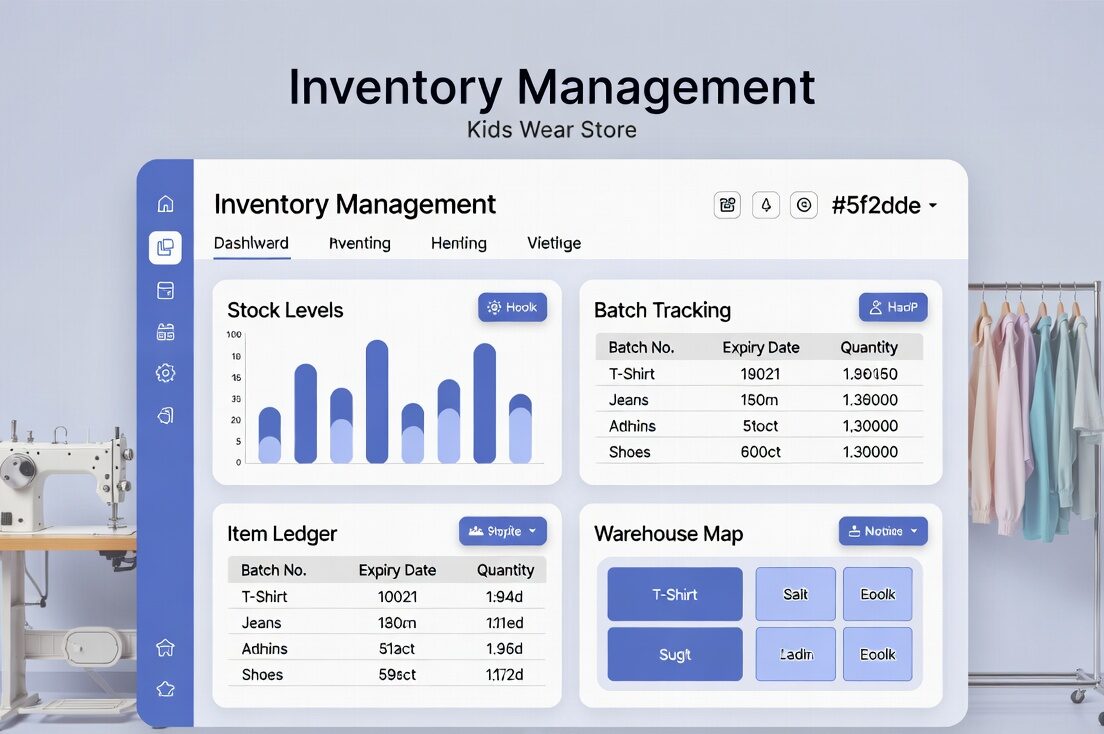1104x734 pixels.
Task: Click the calendar grid icon in sidebar
Action: click(166, 332)
